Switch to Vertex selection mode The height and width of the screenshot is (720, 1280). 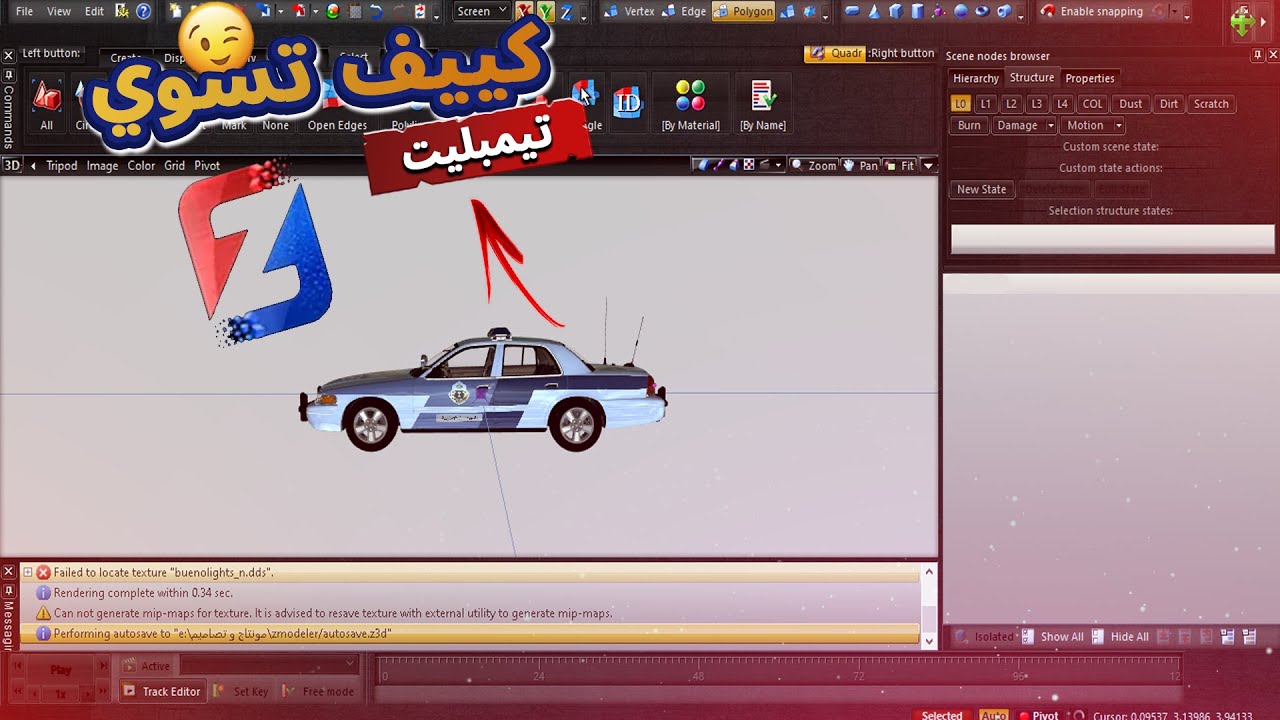[x=629, y=11]
